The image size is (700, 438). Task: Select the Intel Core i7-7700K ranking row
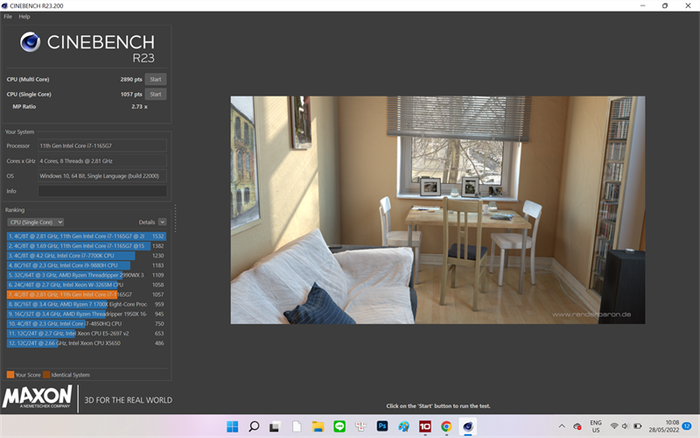coord(86,256)
